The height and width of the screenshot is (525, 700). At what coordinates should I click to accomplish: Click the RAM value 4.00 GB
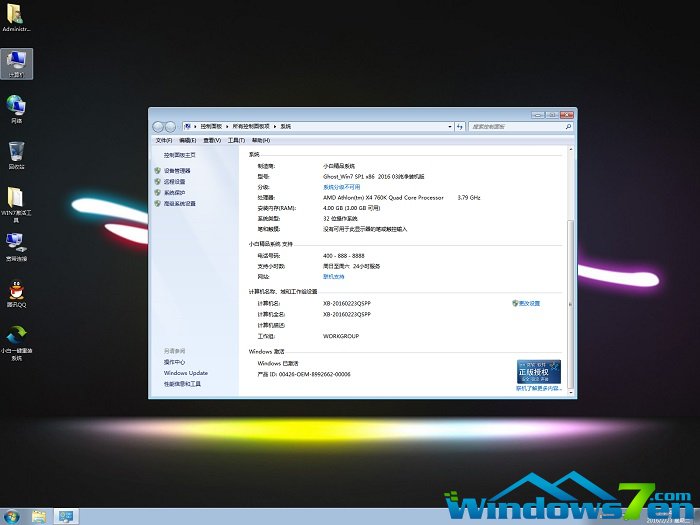click(351, 208)
